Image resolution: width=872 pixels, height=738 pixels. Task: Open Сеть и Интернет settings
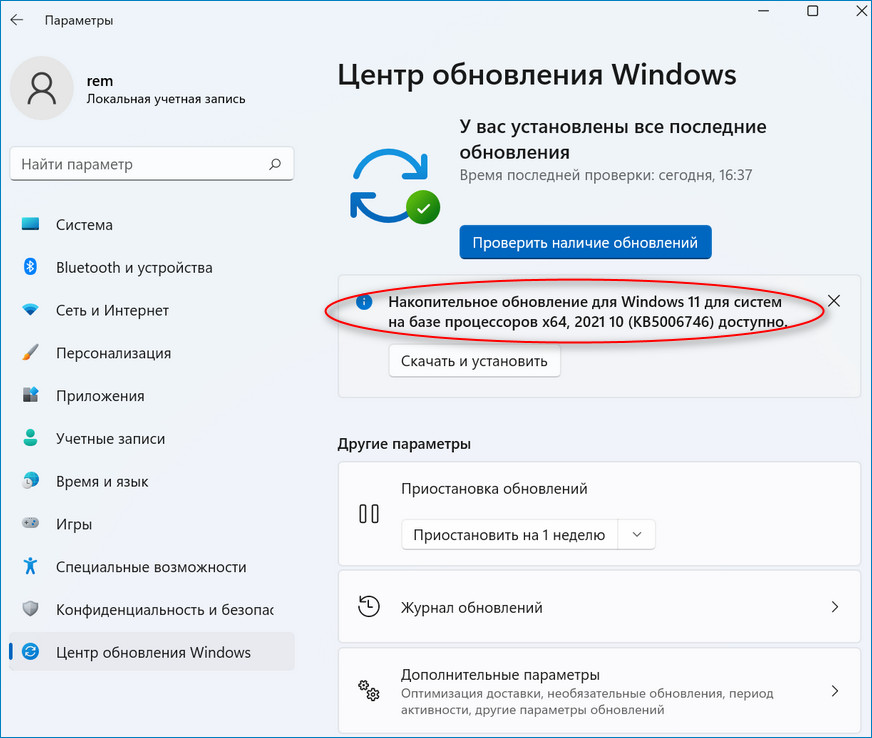(x=112, y=310)
